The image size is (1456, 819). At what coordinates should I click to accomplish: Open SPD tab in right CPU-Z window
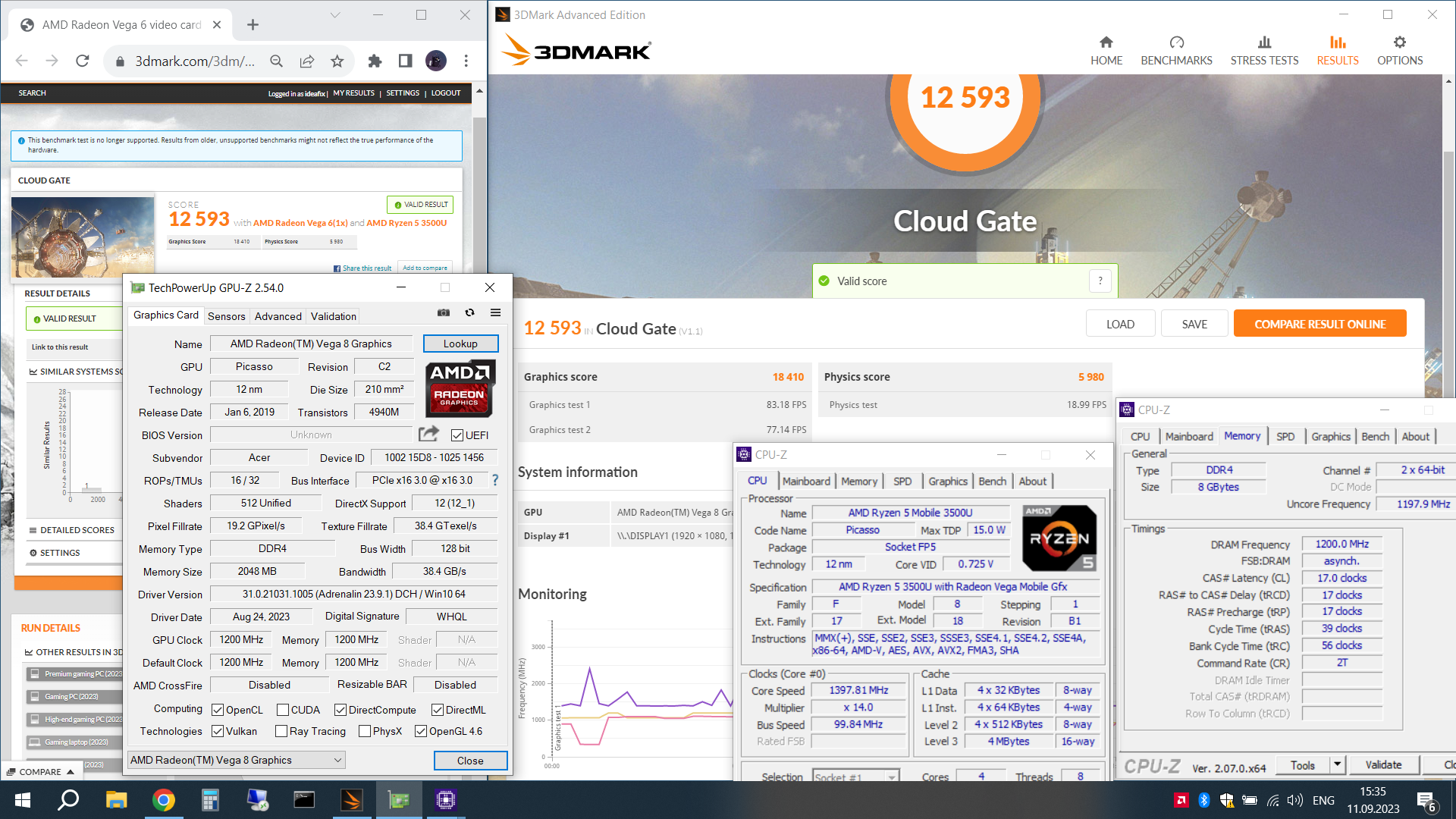point(1285,436)
